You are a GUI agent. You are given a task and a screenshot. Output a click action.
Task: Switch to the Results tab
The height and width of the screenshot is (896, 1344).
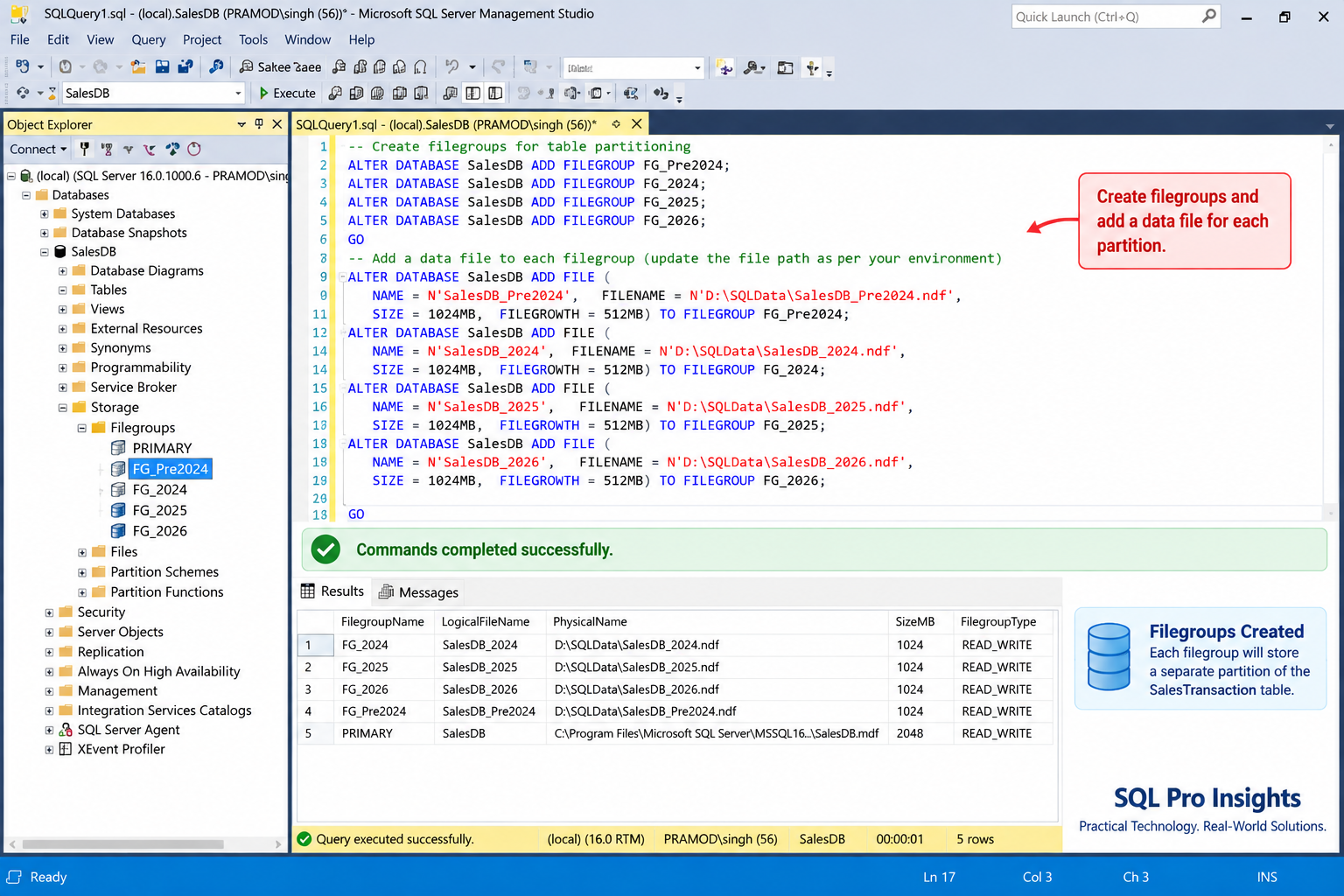[332, 591]
